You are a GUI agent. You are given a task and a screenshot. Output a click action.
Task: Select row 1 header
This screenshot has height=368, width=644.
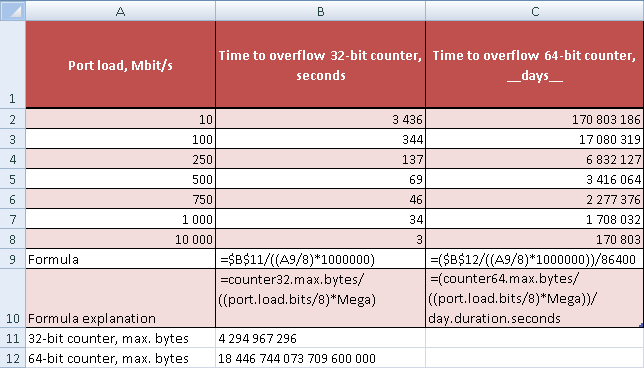point(13,64)
